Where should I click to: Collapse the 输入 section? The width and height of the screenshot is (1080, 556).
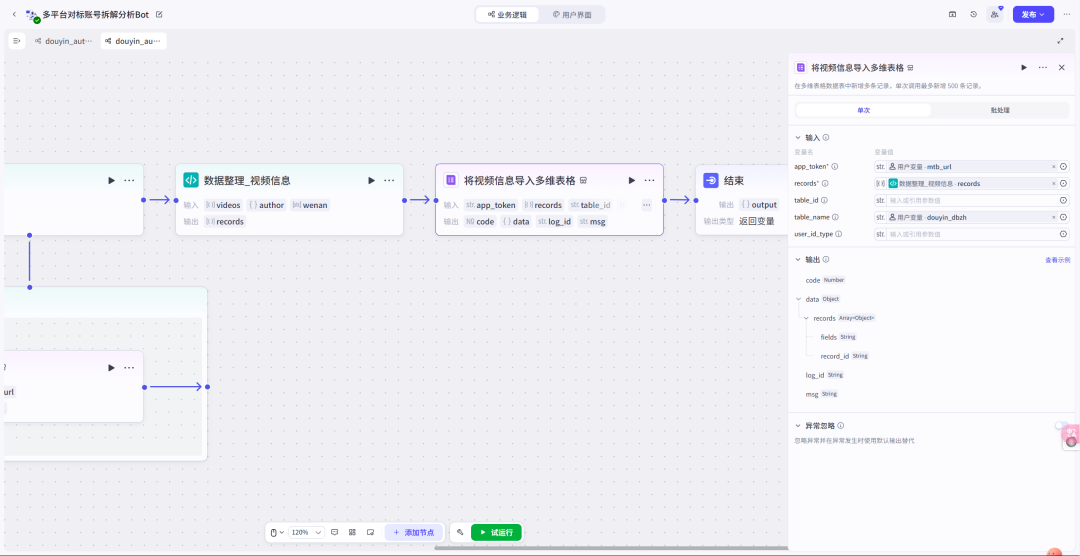[798, 137]
